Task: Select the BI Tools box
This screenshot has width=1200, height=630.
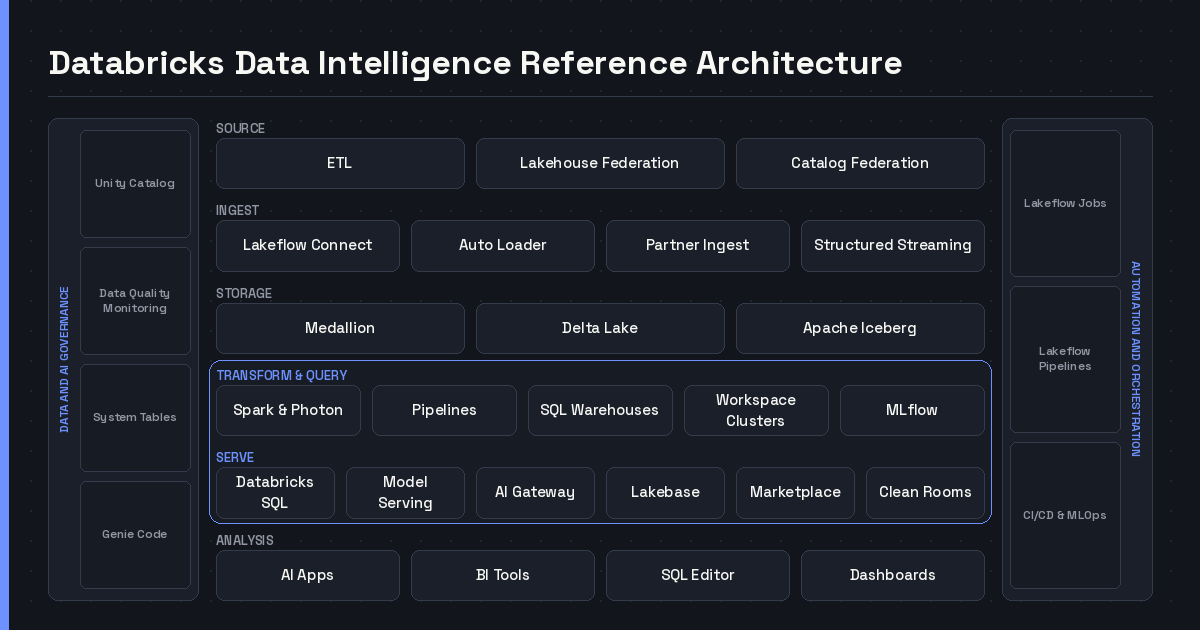Action: click(x=503, y=575)
